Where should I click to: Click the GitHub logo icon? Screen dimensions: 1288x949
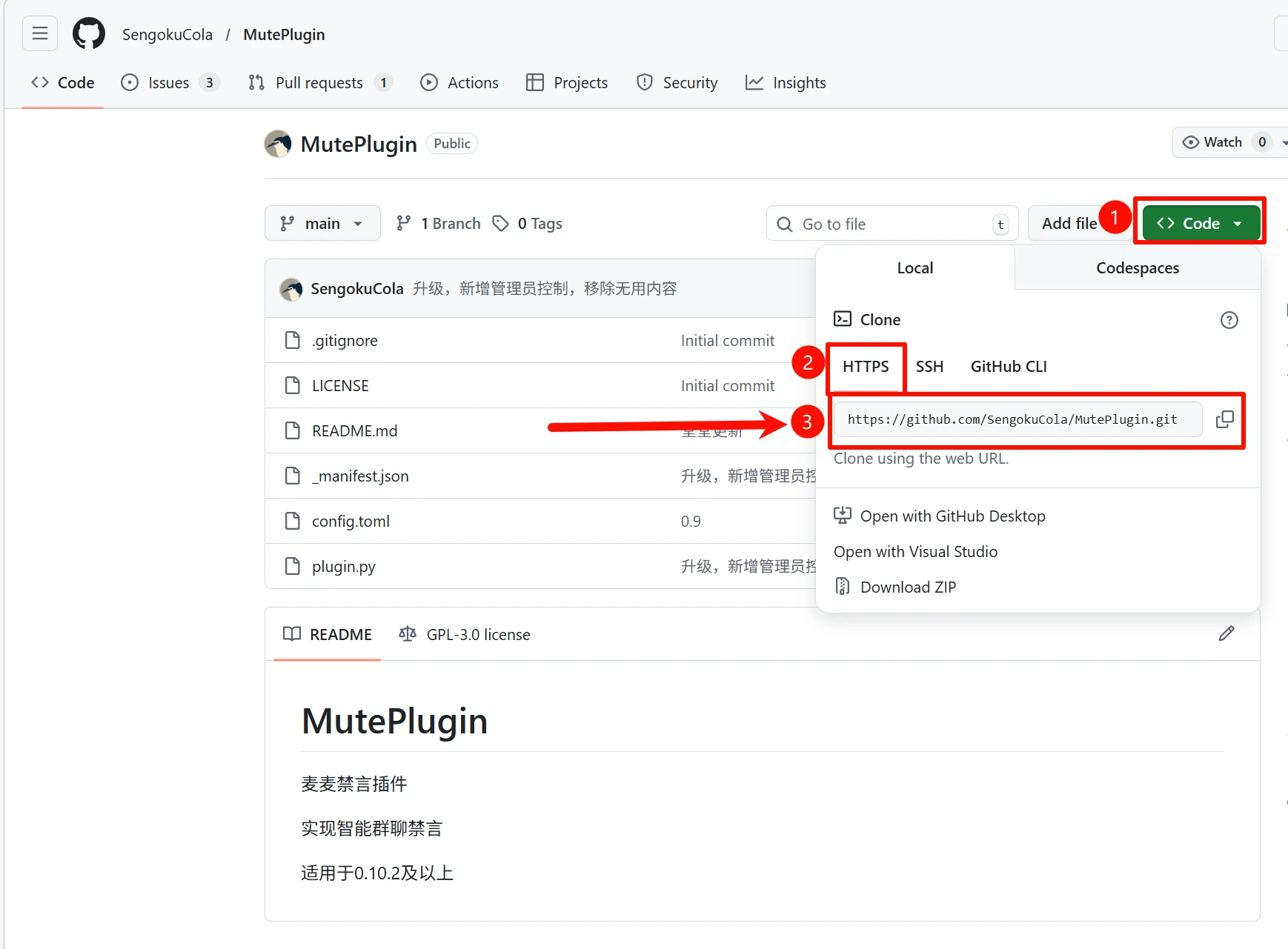[x=88, y=34]
